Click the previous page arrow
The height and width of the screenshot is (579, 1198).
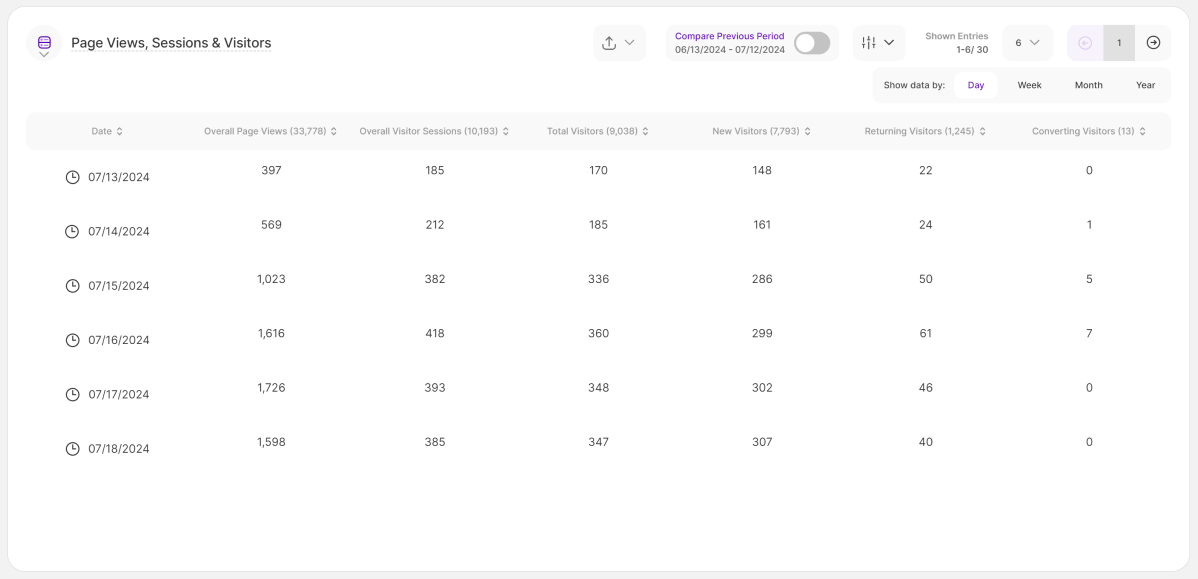click(x=1085, y=43)
